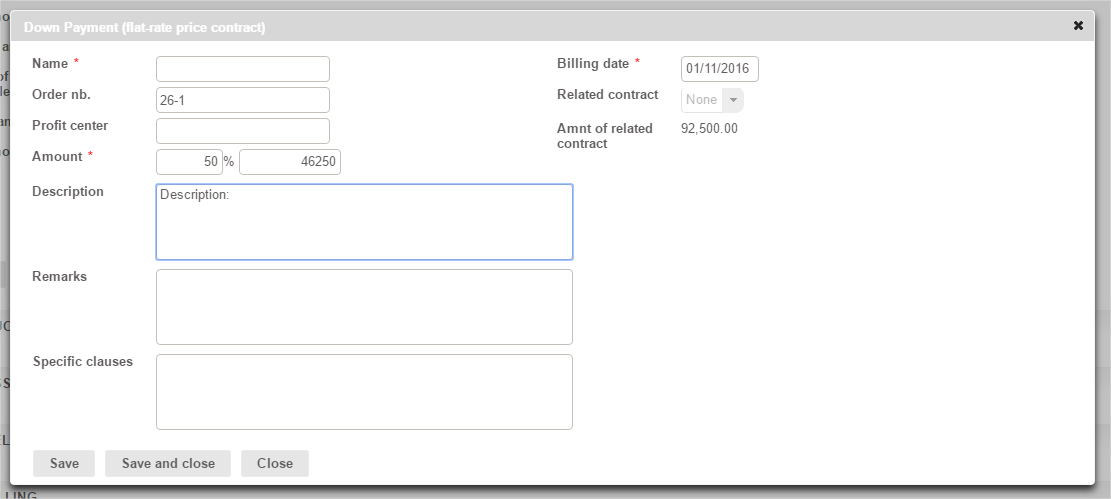1111x499 pixels.
Task: Focus the Order nb. field containing 26-1
Action: tap(243, 100)
